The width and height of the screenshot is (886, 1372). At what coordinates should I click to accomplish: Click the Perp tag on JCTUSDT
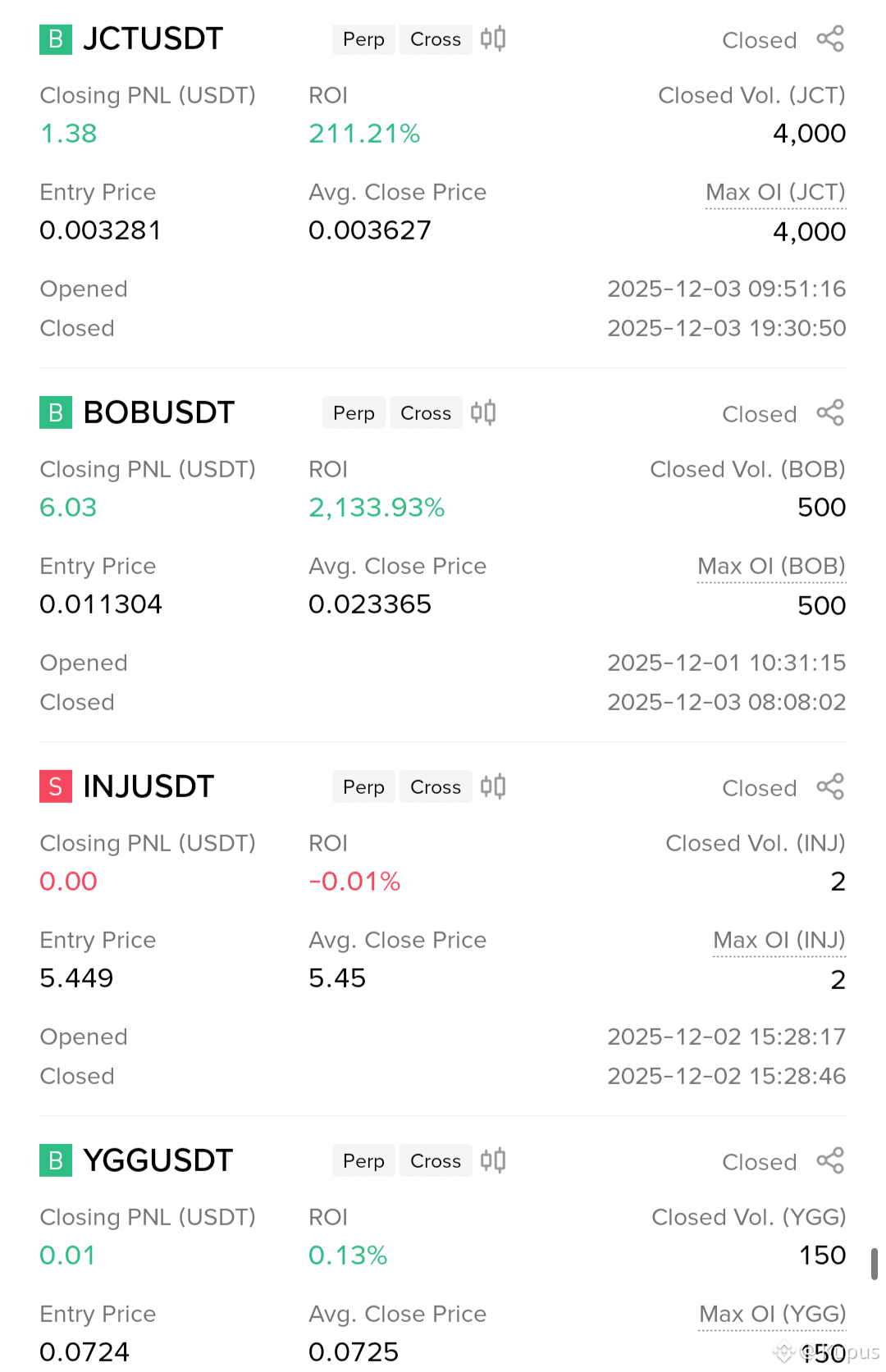point(363,39)
